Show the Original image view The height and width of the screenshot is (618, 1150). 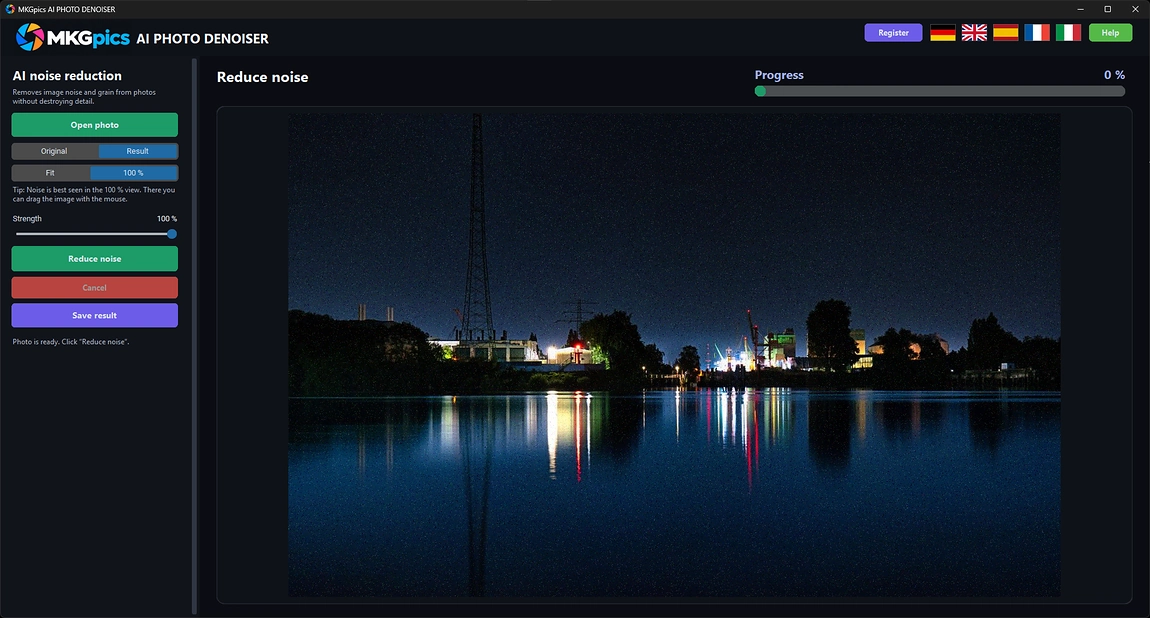click(x=54, y=151)
